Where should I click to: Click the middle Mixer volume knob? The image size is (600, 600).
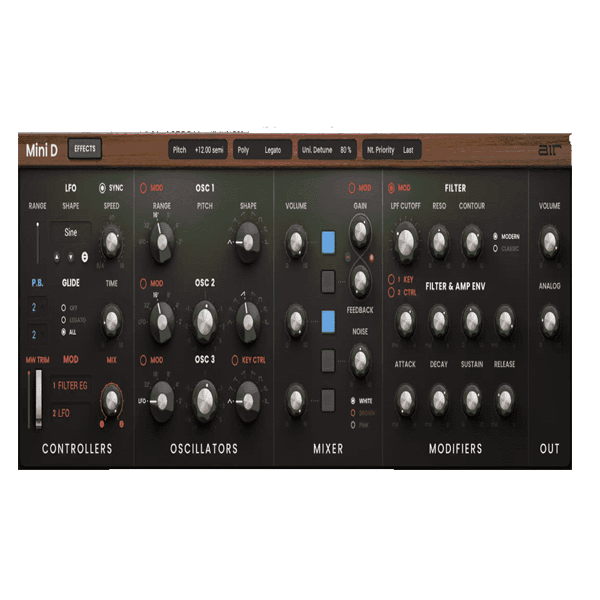(296, 322)
